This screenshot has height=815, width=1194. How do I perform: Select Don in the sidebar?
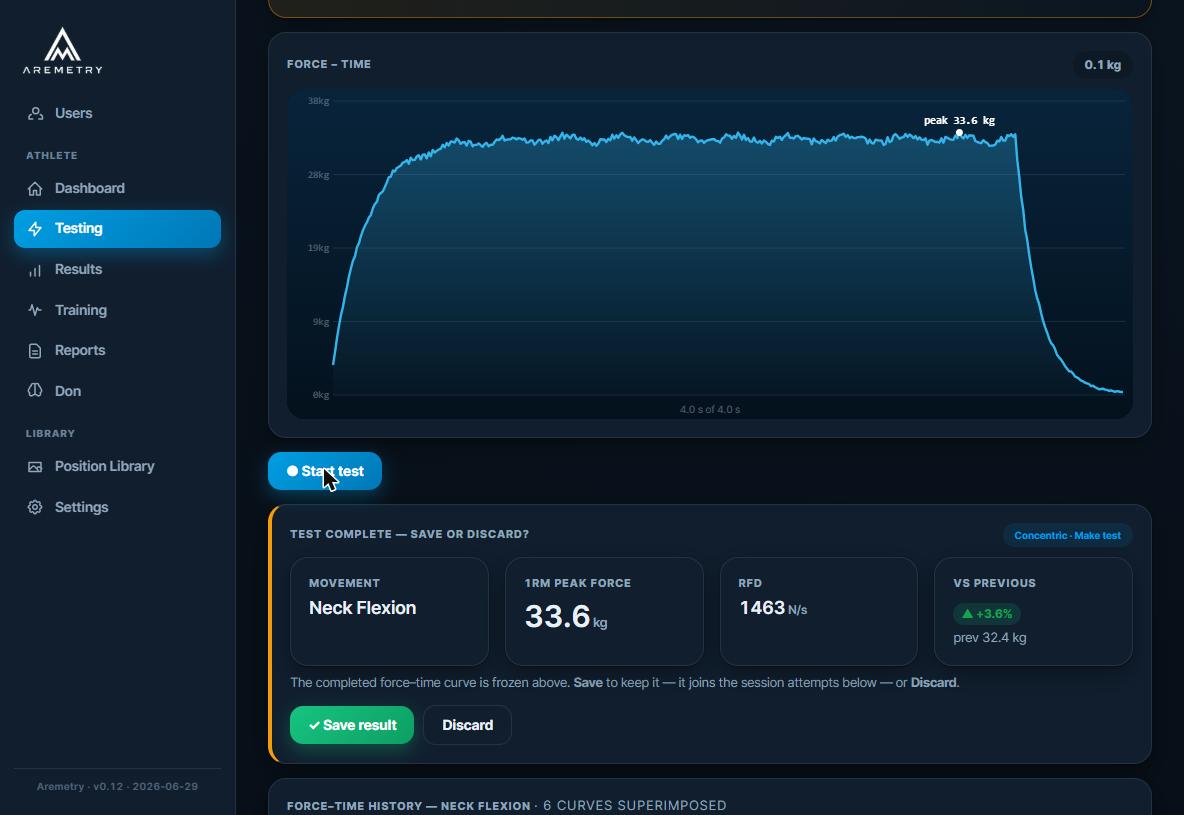click(117, 391)
